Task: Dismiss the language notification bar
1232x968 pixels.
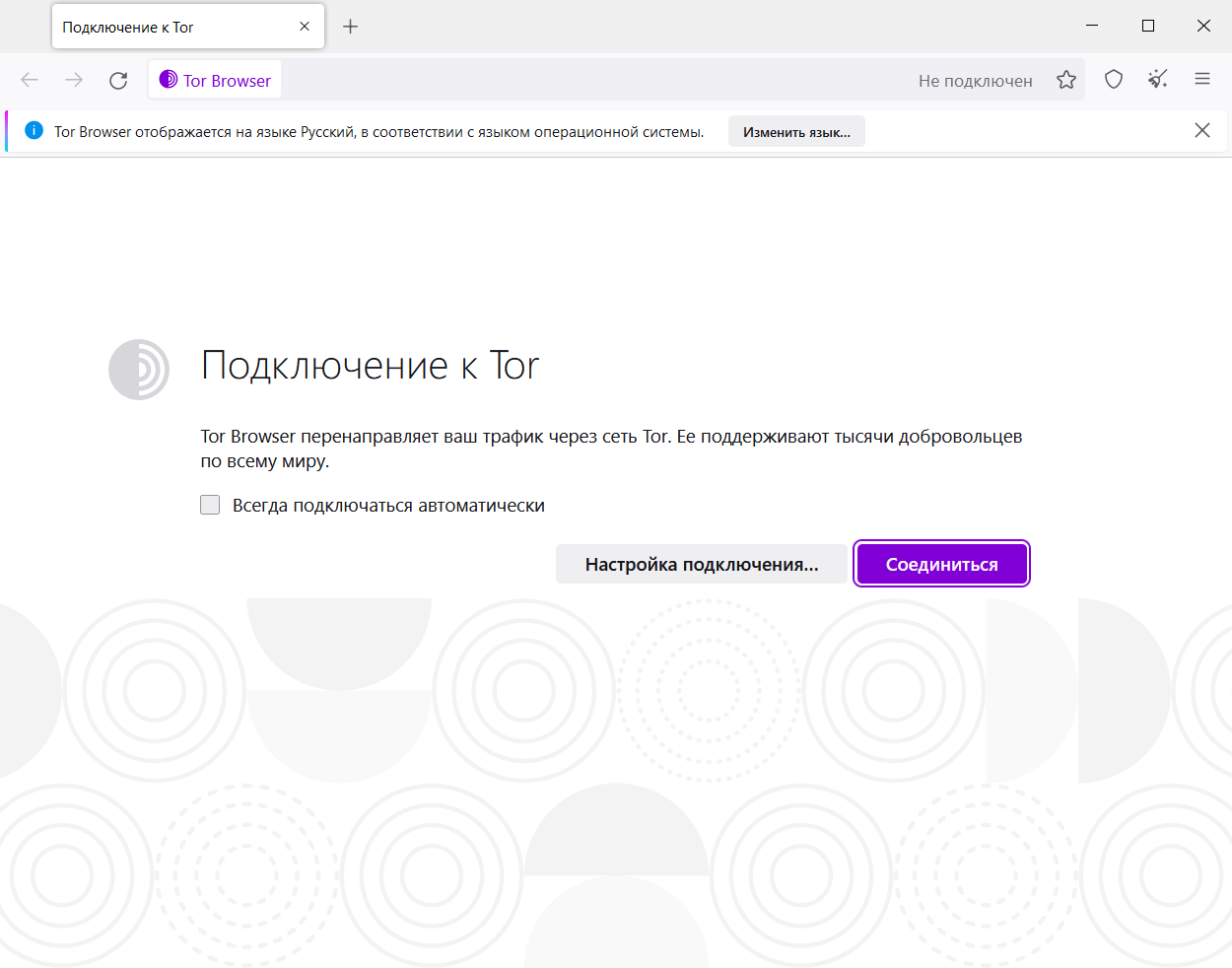Action: [x=1202, y=131]
